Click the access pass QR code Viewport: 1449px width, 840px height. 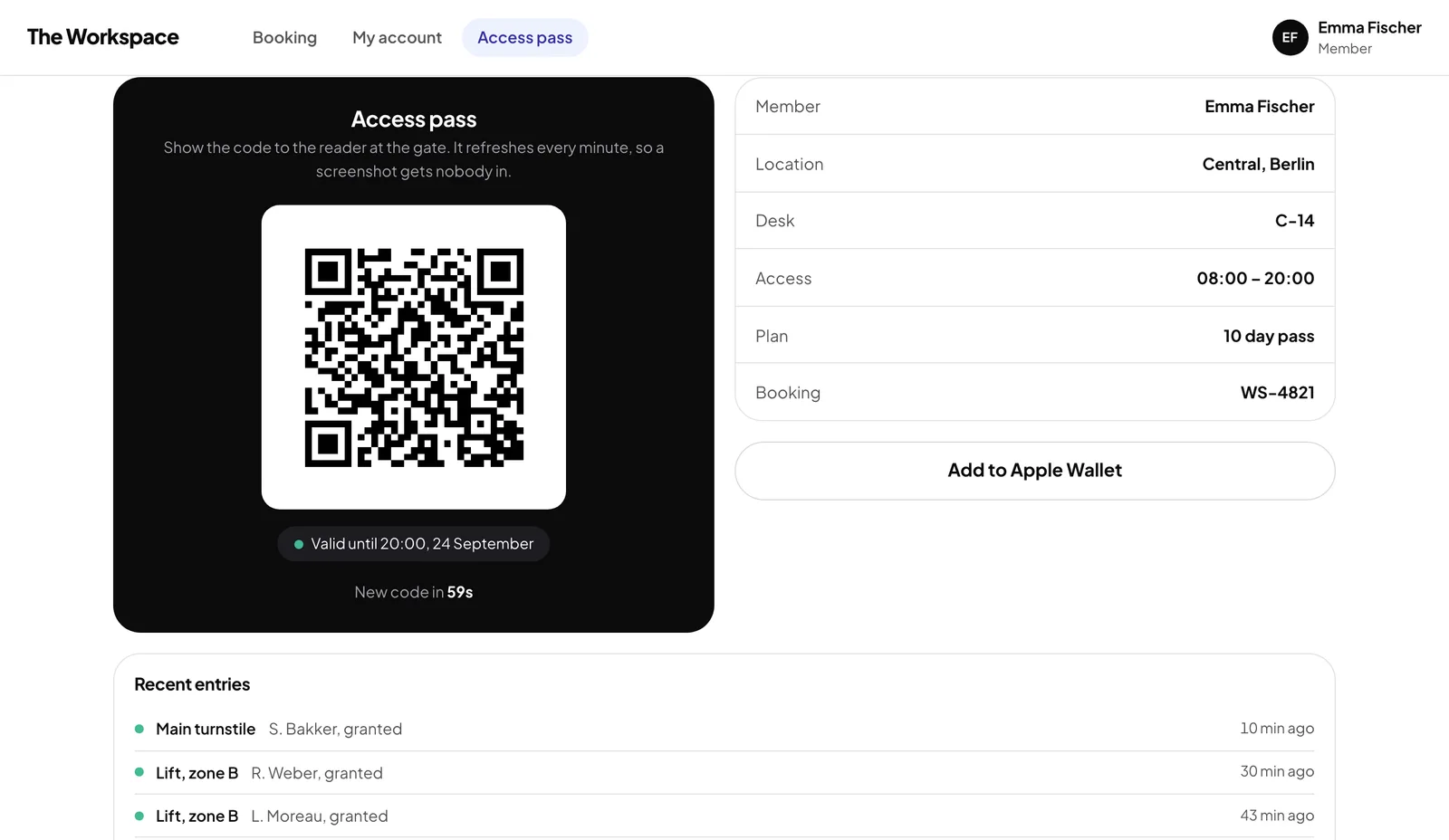click(414, 358)
